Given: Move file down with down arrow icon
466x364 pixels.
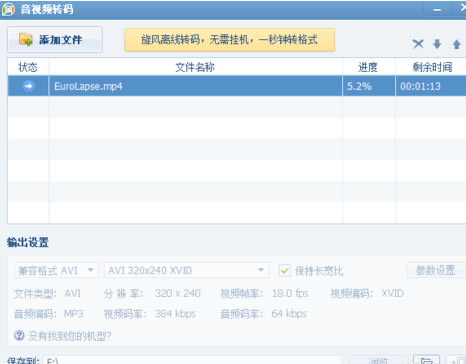Looking at the screenshot, I should 437,44.
